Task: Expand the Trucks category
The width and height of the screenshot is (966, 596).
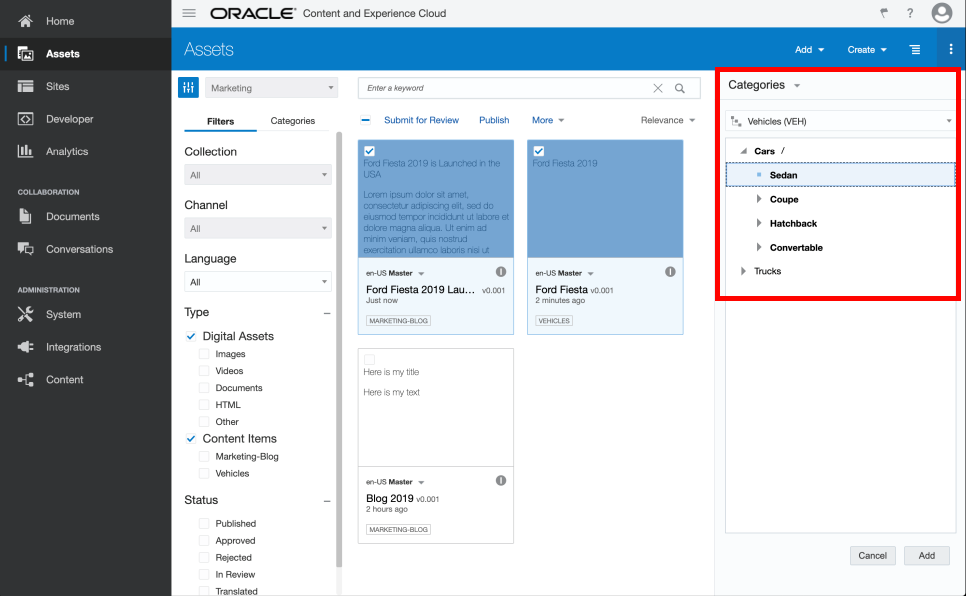Action: [x=743, y=271]
